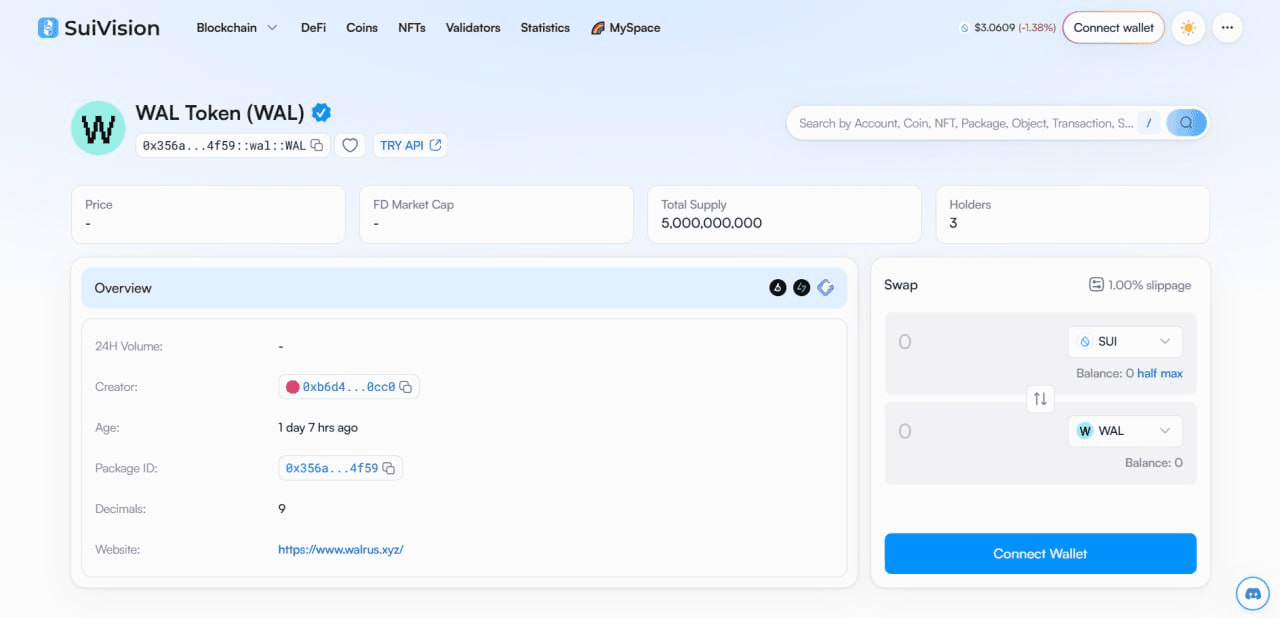Click the slippage settings icon
1280x618 pixels.
[x=1096, y=285]
